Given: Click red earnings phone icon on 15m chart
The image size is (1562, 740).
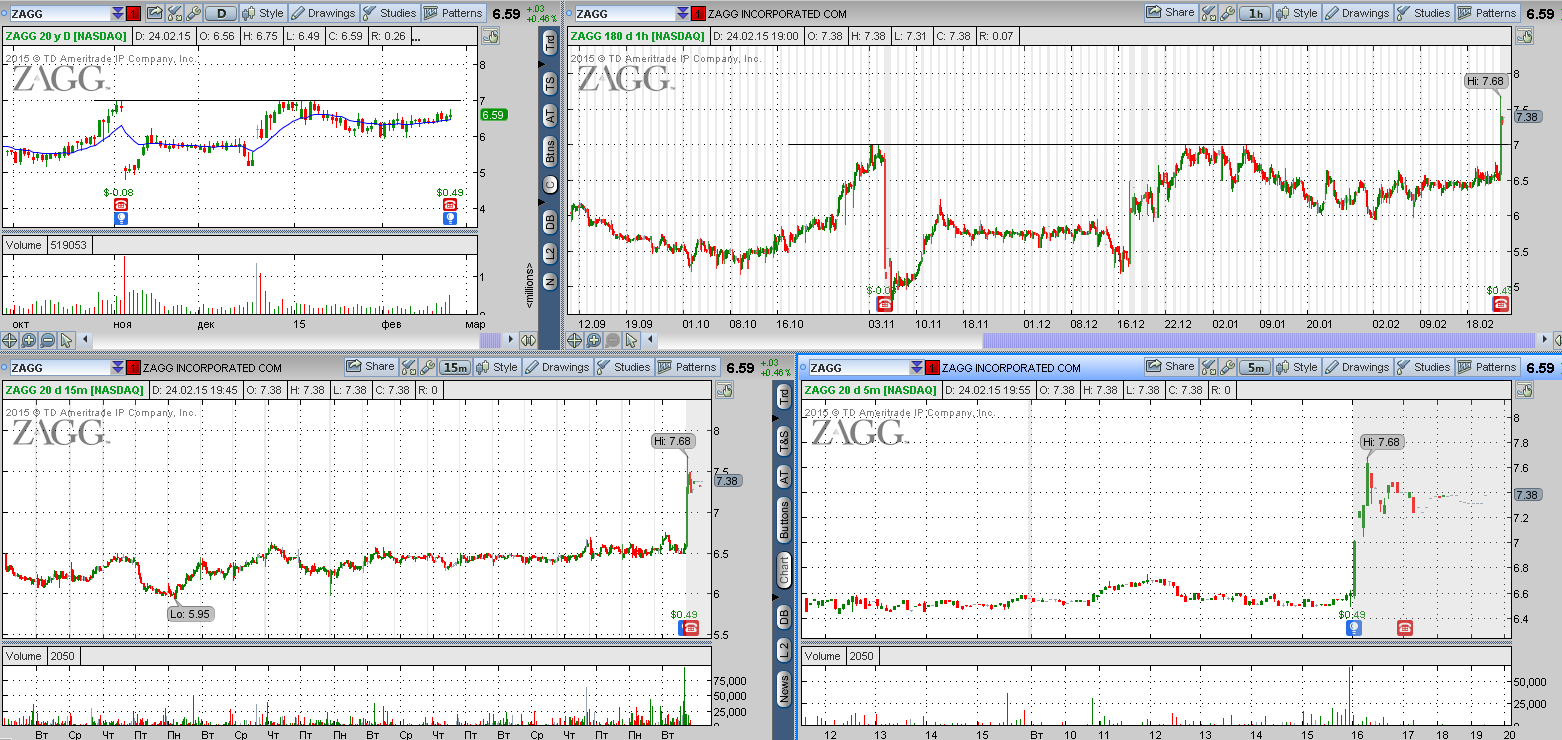Looking at the screenshot, I should pyautogui.click(x=689, y=628).
